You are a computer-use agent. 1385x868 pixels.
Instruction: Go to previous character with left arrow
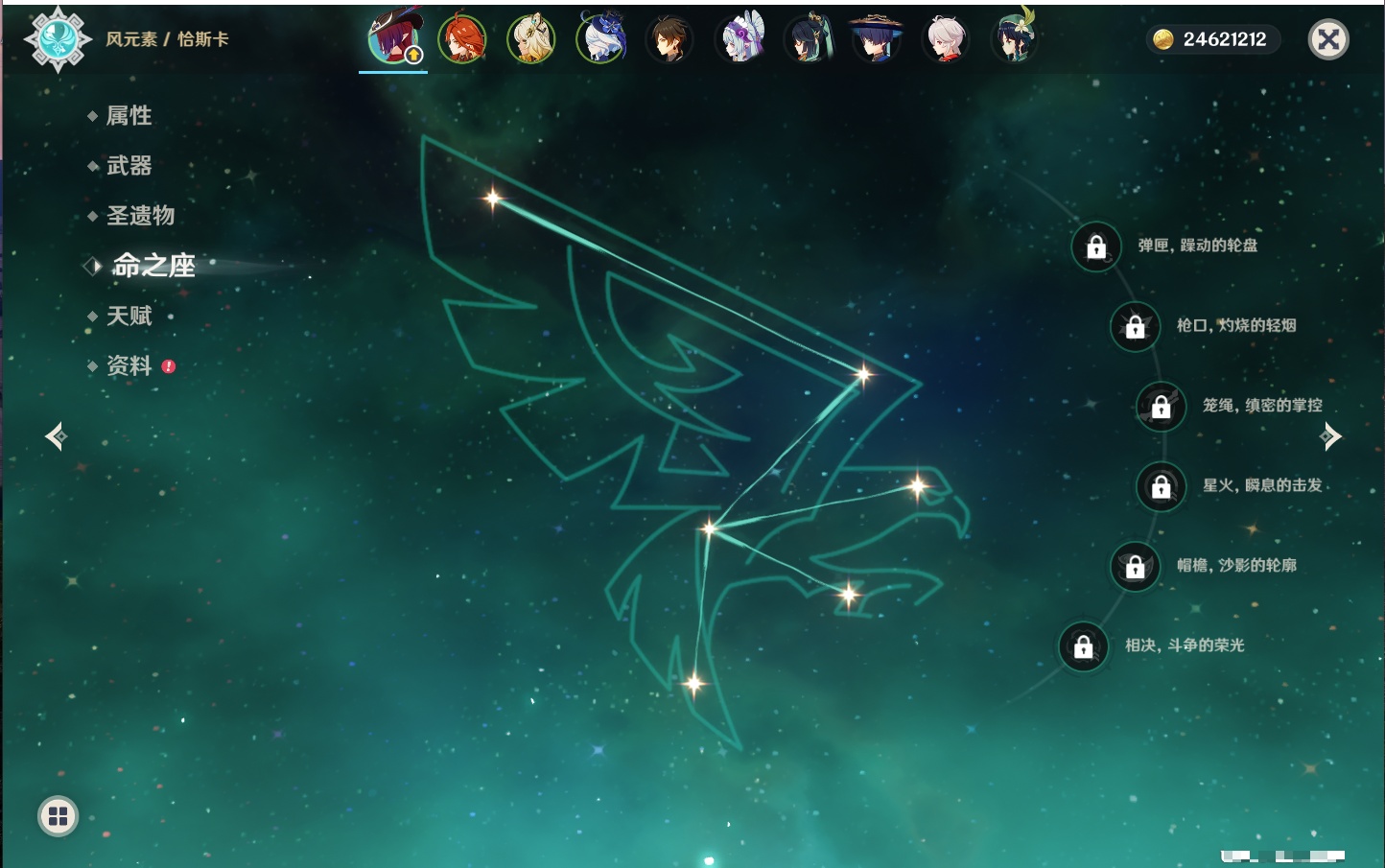click(56, 436)
